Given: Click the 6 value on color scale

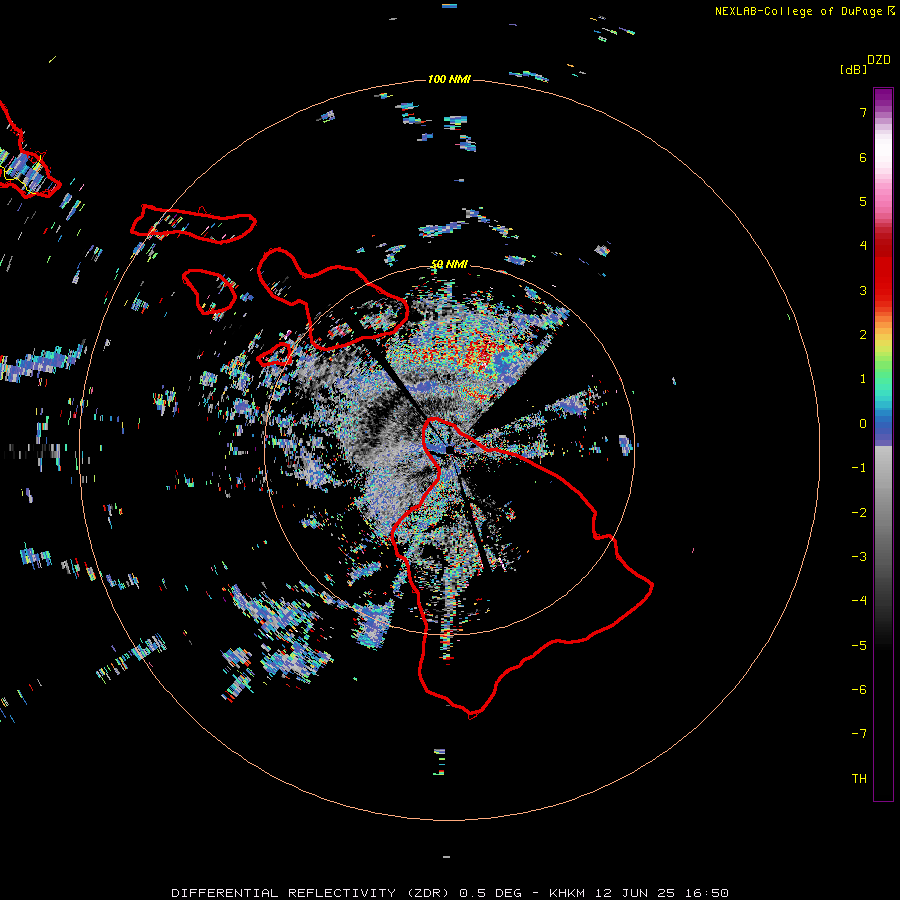Looking at the screenshot, I should pos(863,157).
